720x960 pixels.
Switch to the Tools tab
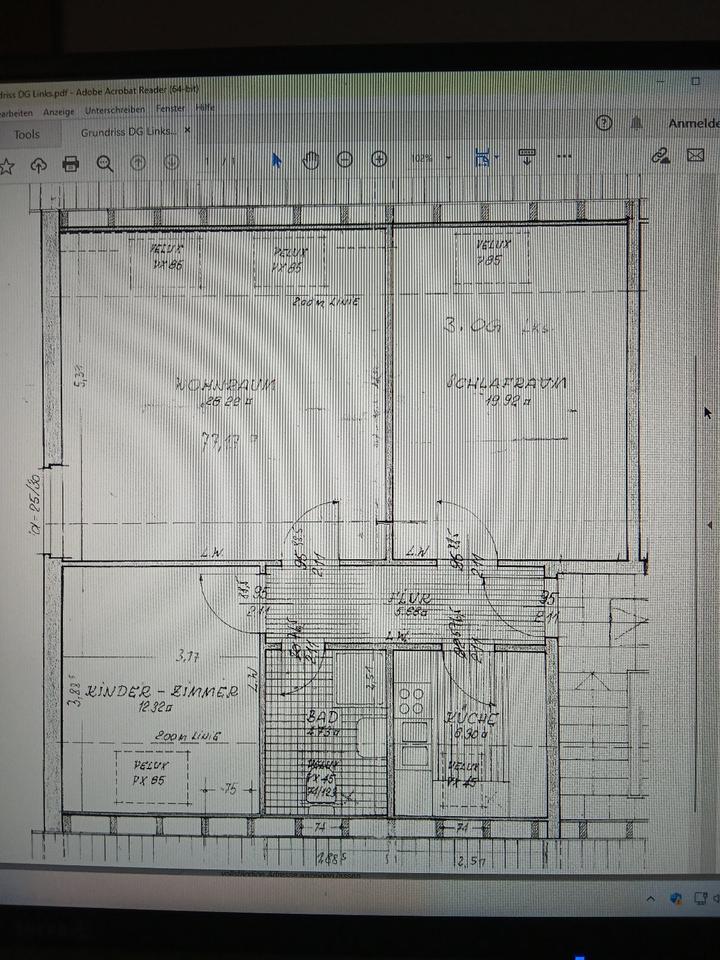[27, 134]
